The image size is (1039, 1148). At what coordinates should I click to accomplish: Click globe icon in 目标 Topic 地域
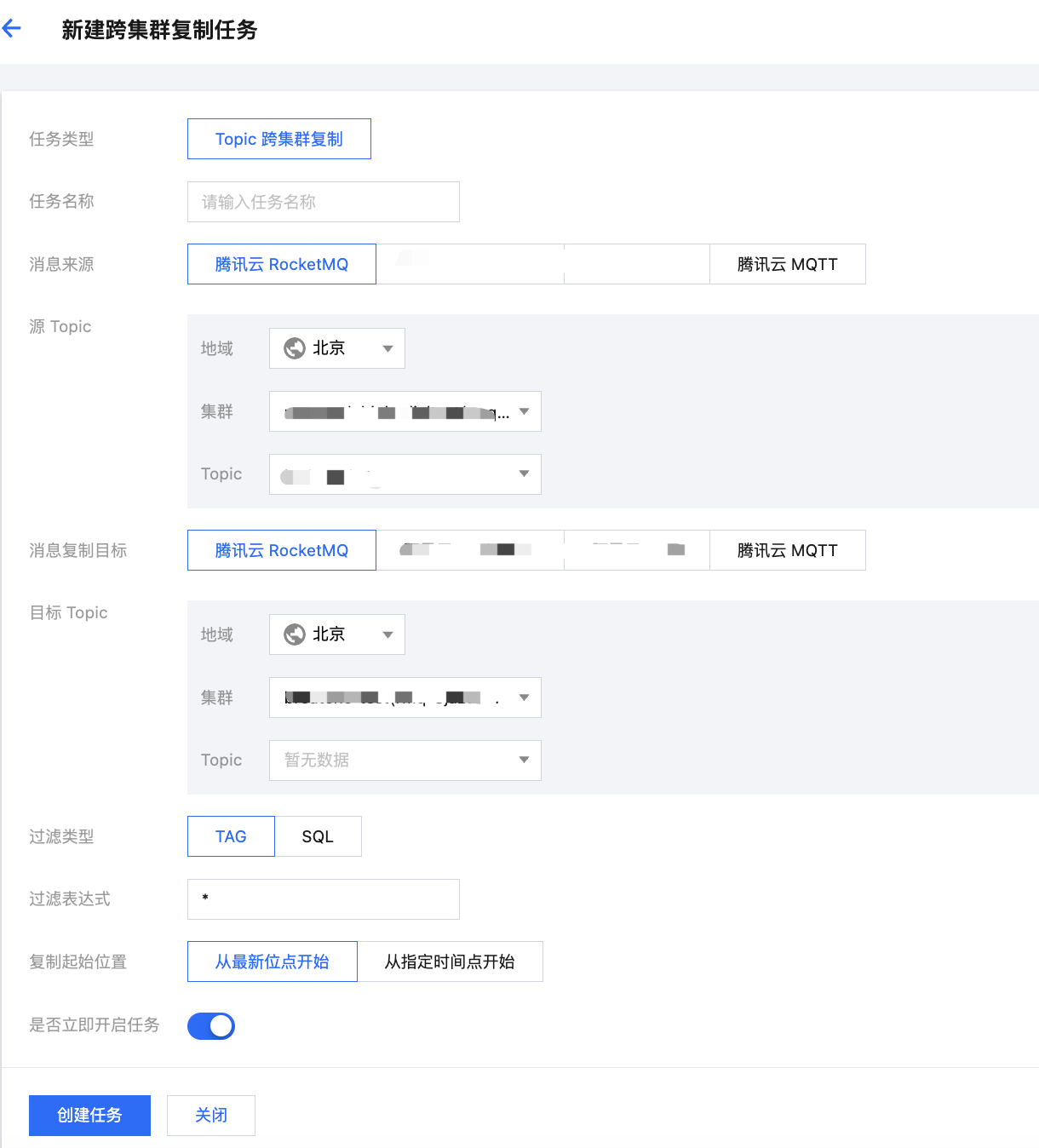pos(295,634)
